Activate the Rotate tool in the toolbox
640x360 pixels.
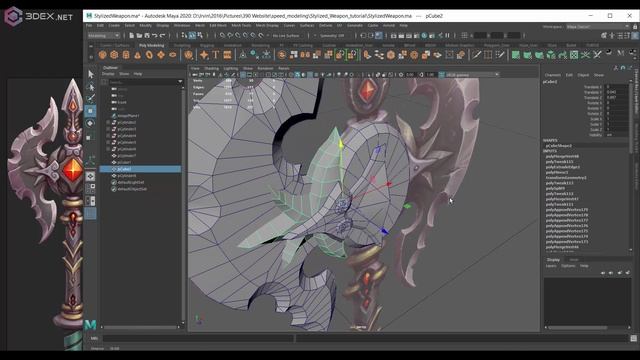(x=91, y=123)
